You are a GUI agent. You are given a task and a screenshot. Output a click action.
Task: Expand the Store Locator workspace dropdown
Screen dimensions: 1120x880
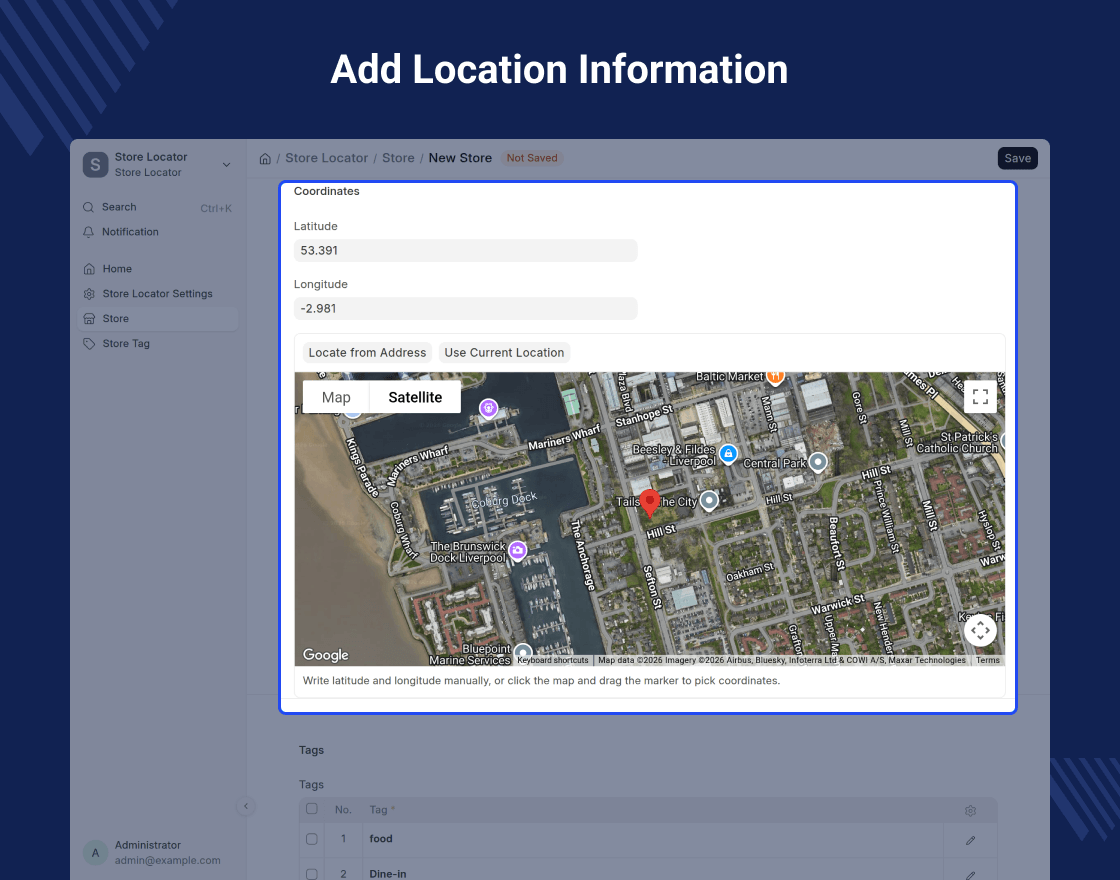click(226, 164)
